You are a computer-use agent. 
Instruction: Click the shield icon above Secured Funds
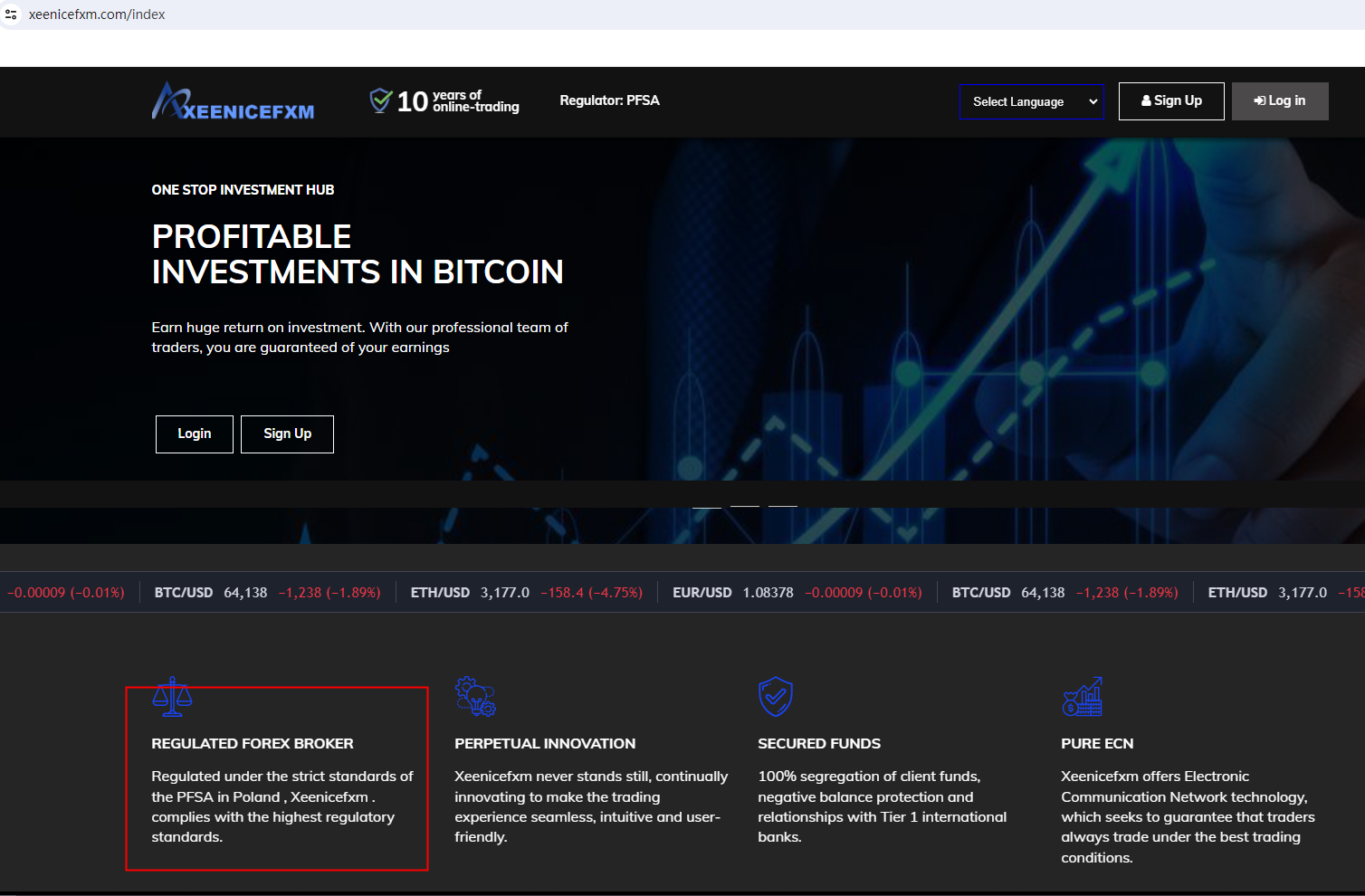pos(776,696)
